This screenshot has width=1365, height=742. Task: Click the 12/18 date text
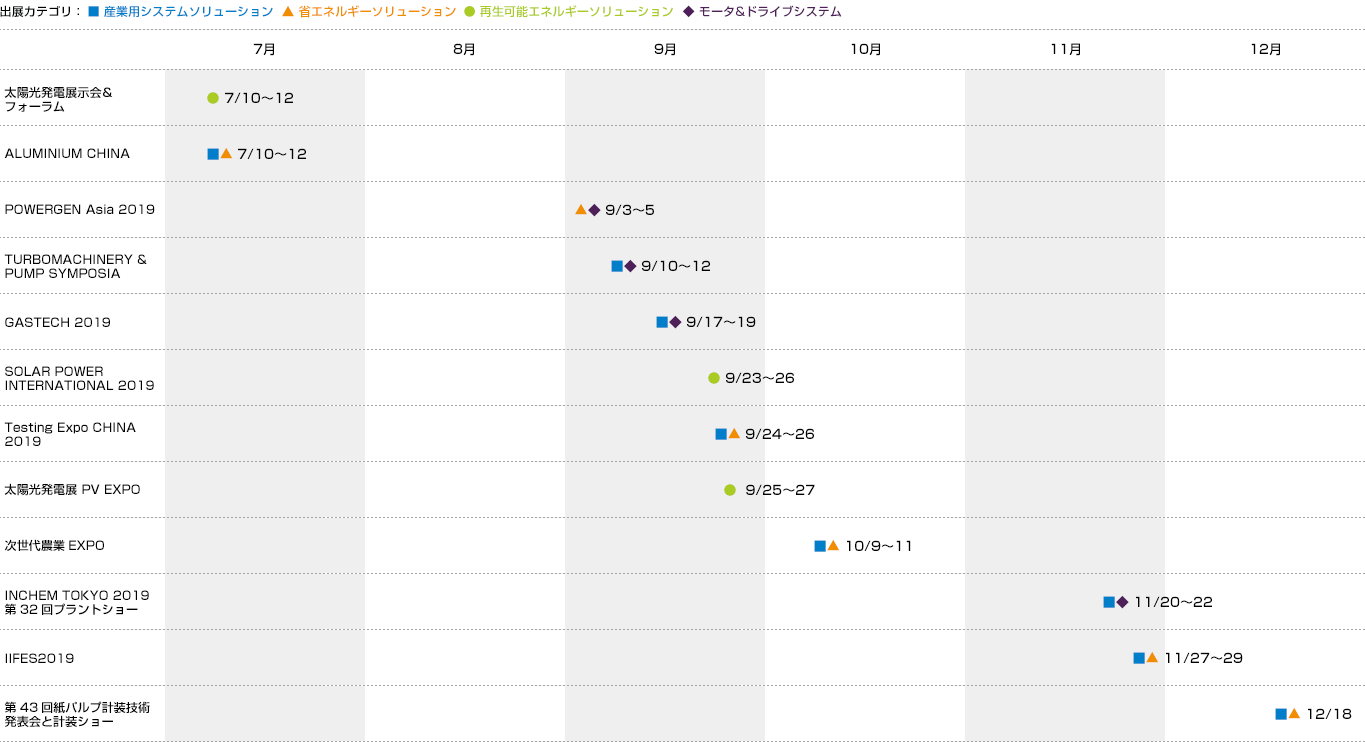1329,714
